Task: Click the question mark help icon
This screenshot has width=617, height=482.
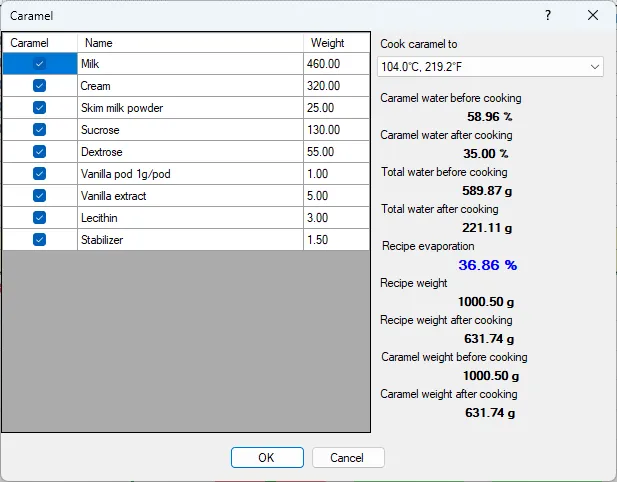Action: tap(548, 15)
